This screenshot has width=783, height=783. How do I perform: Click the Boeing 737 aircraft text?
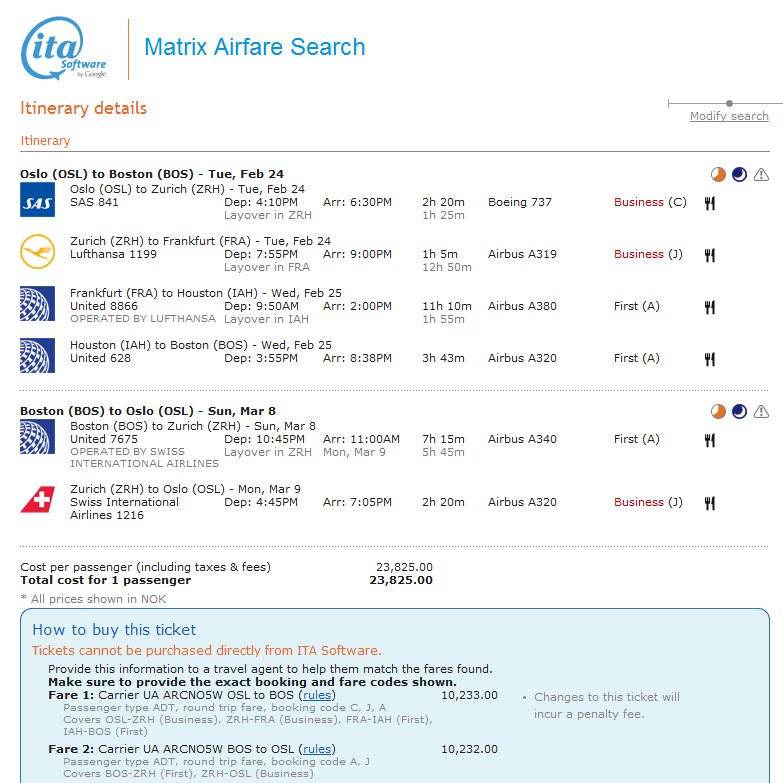coord(520,202)
